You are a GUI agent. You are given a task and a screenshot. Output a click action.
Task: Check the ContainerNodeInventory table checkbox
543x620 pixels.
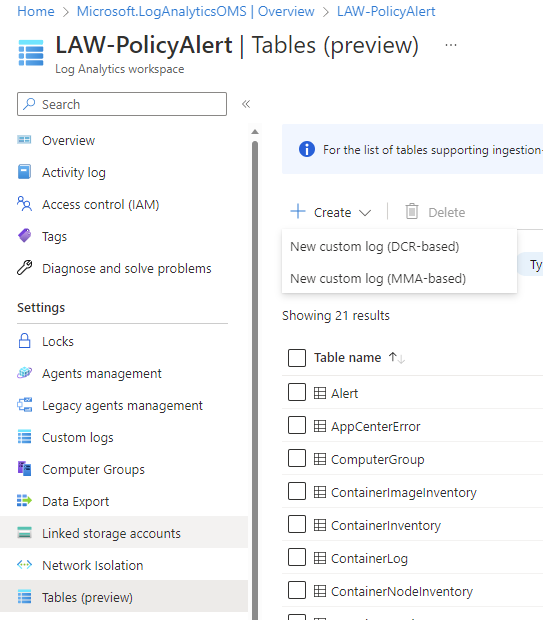point(297,590)
